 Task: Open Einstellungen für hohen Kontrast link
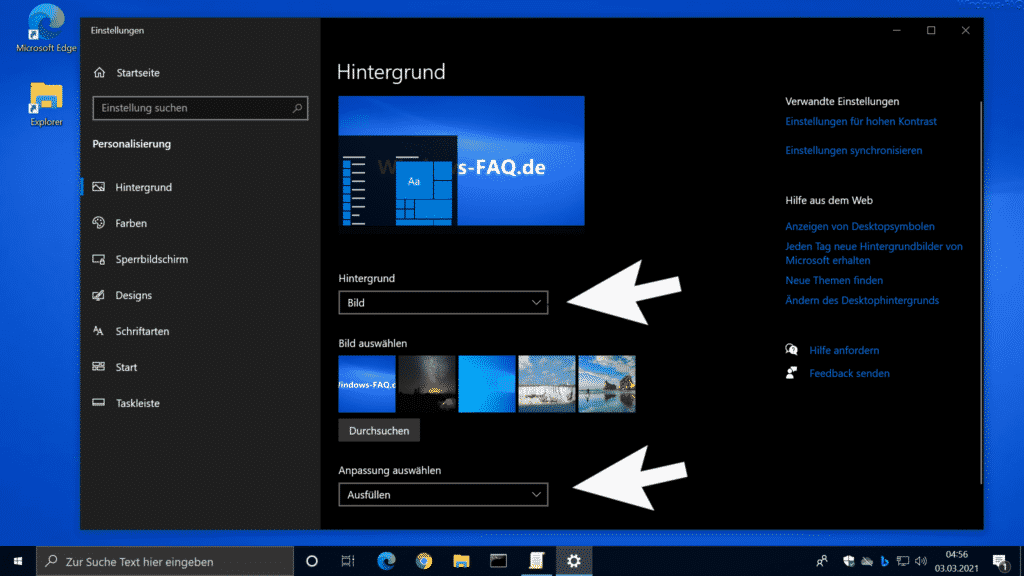[861, 121]
